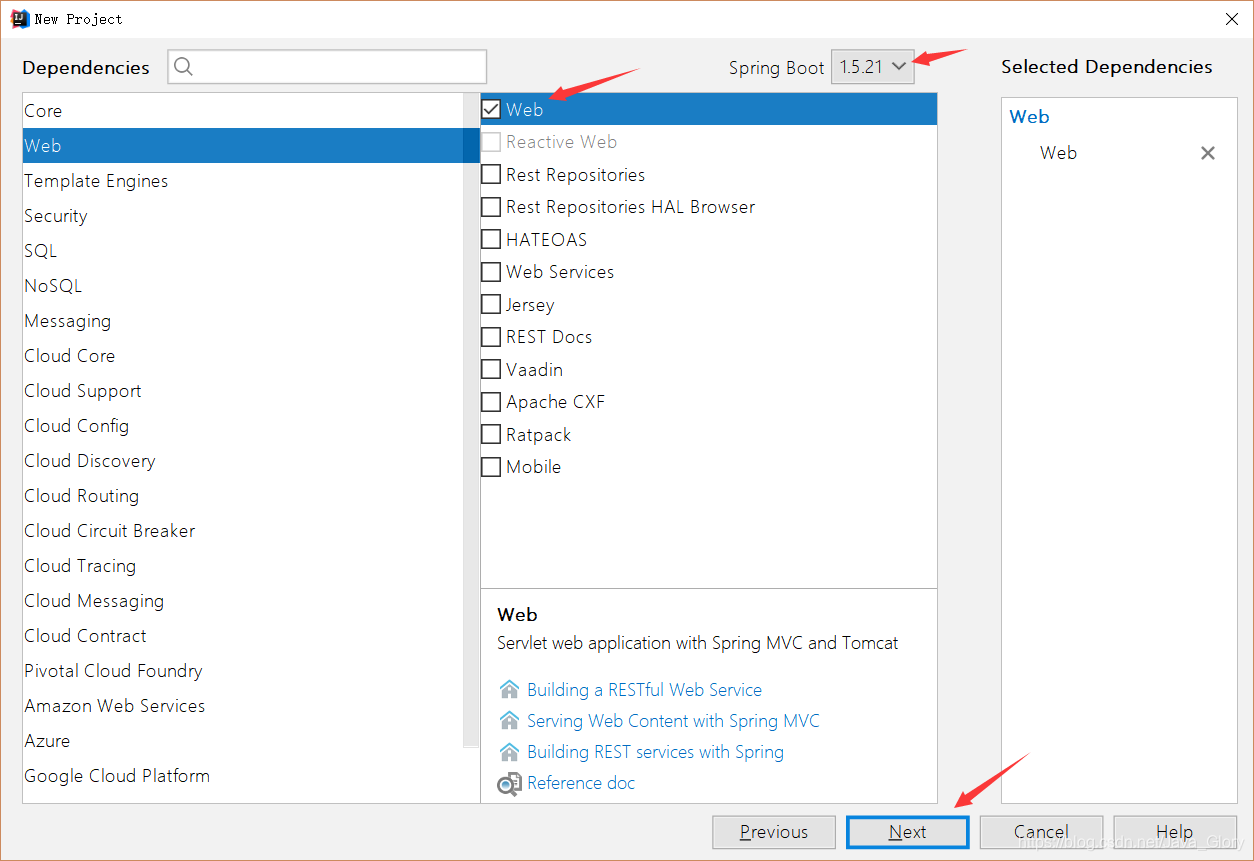Screen dimensions: 1254x861
Task: Open the Template Engines category
Action: tap(243, 181)
